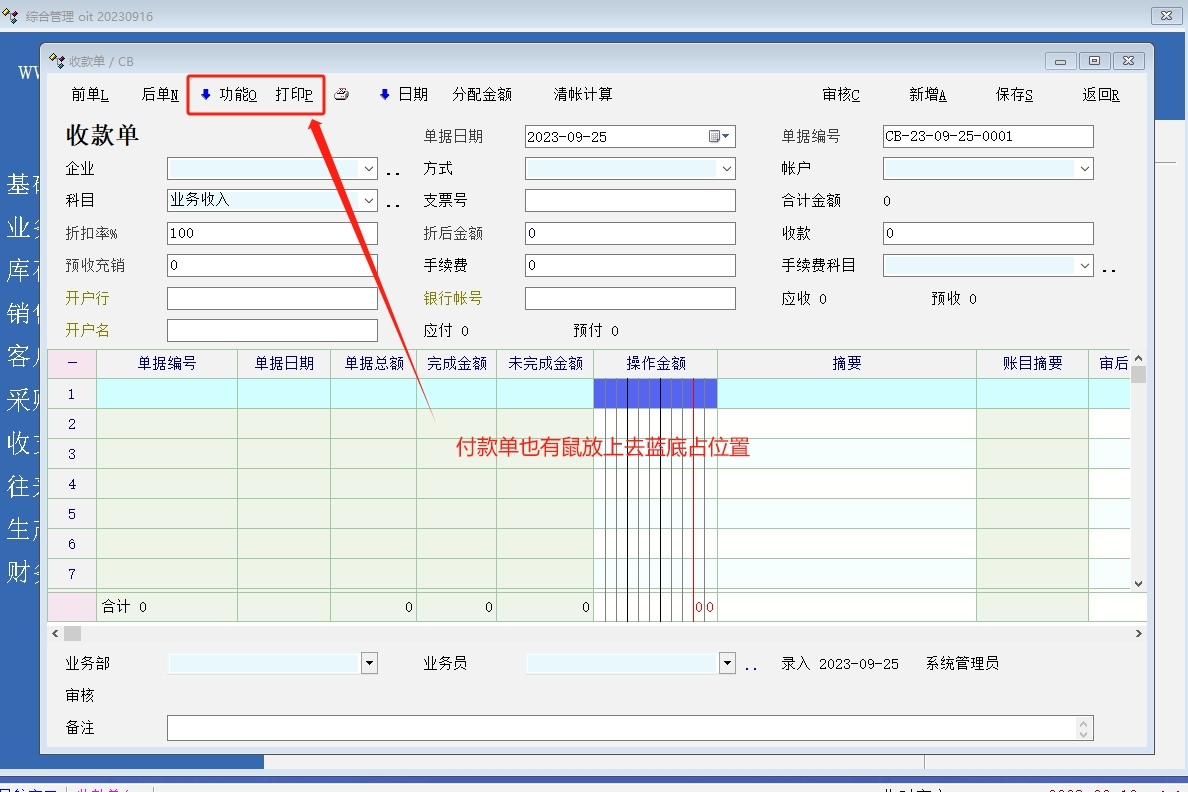Click the blue arrow beside 功能
This screenshot has height=792, width=1188.
[x=206, y=95]
